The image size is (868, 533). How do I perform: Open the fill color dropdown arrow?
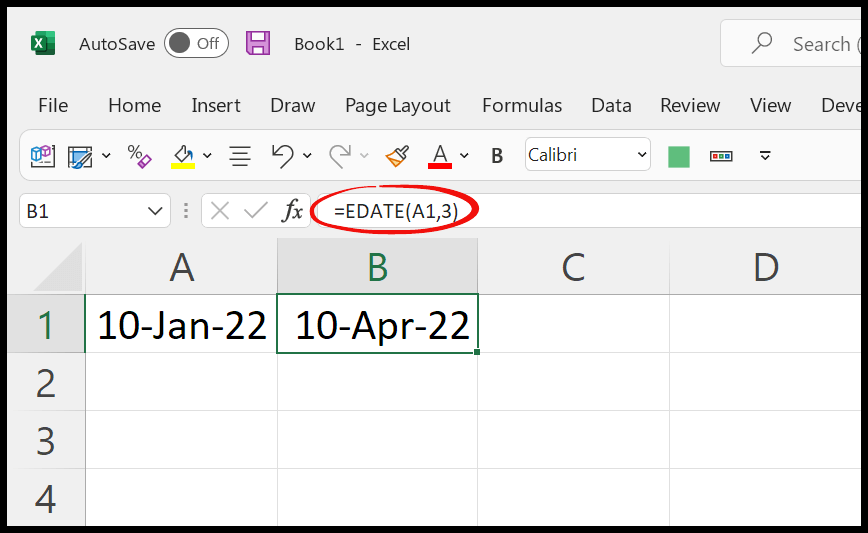point(208,156)
